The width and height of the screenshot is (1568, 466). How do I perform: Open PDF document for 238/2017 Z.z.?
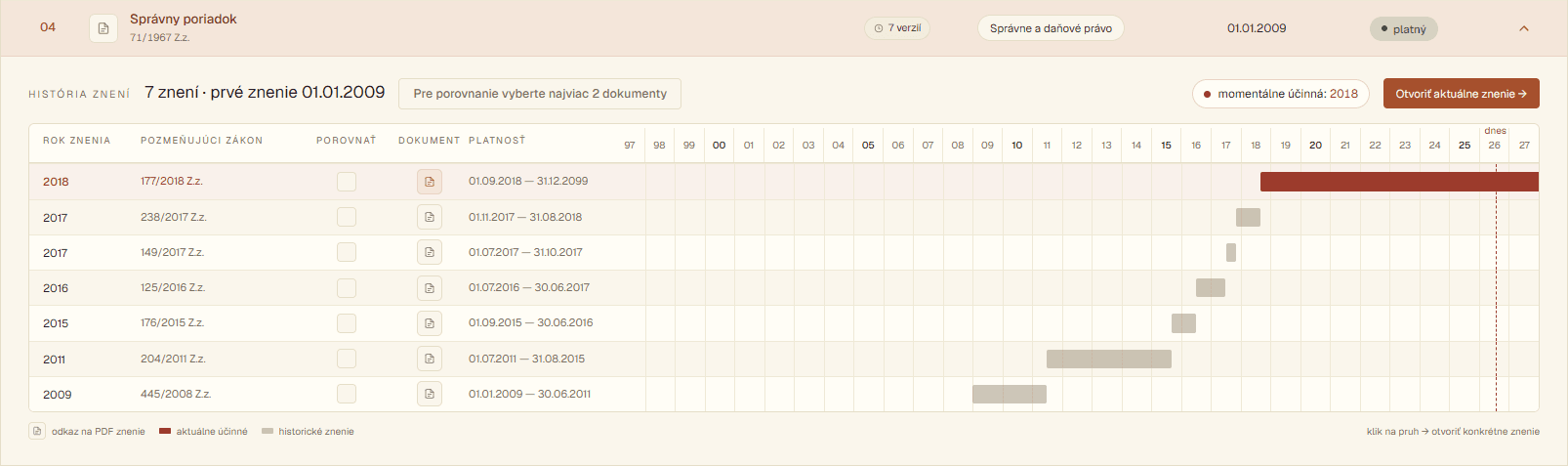[430, 217]
